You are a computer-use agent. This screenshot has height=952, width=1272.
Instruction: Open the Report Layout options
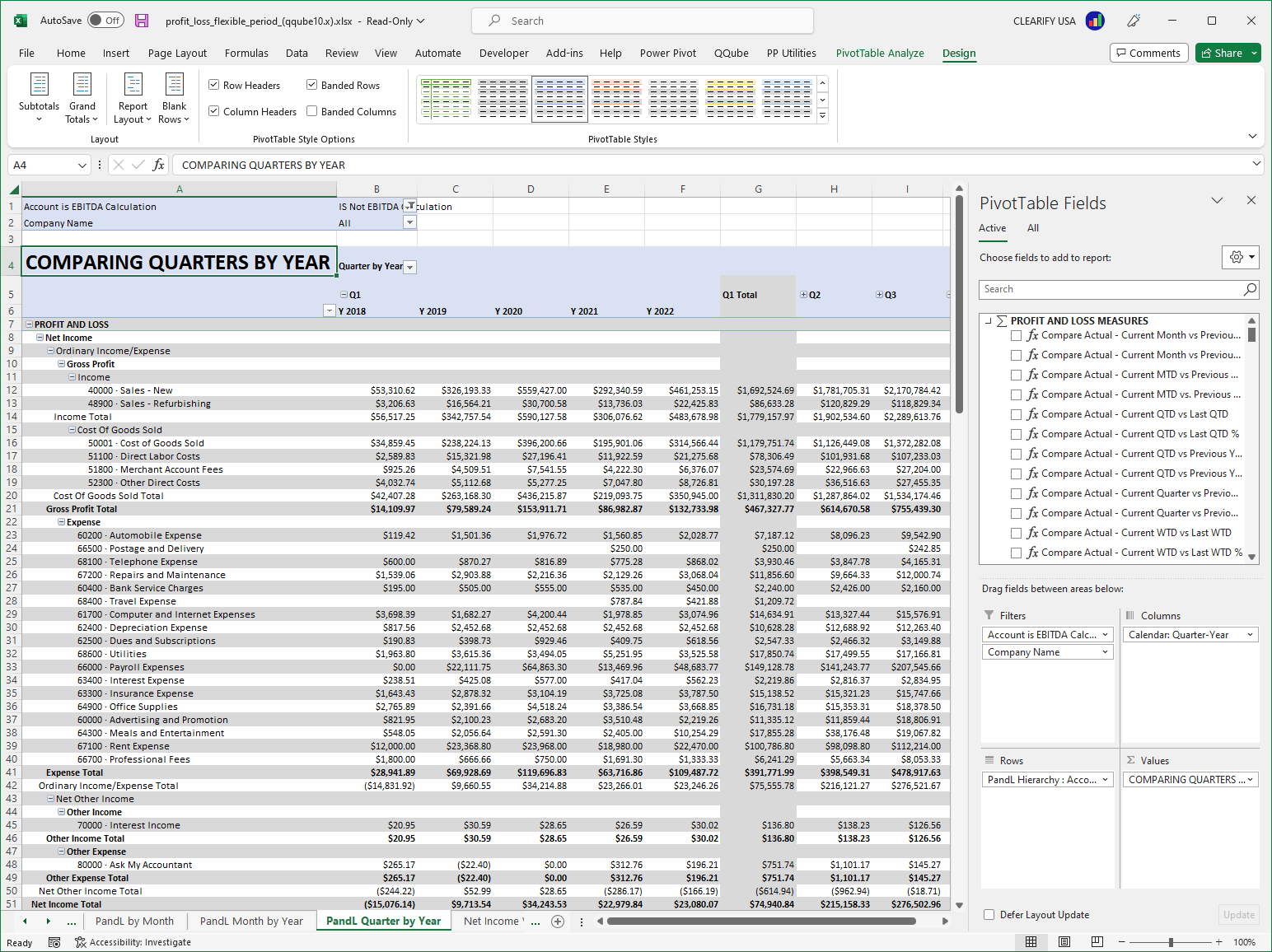coord(132,97)
